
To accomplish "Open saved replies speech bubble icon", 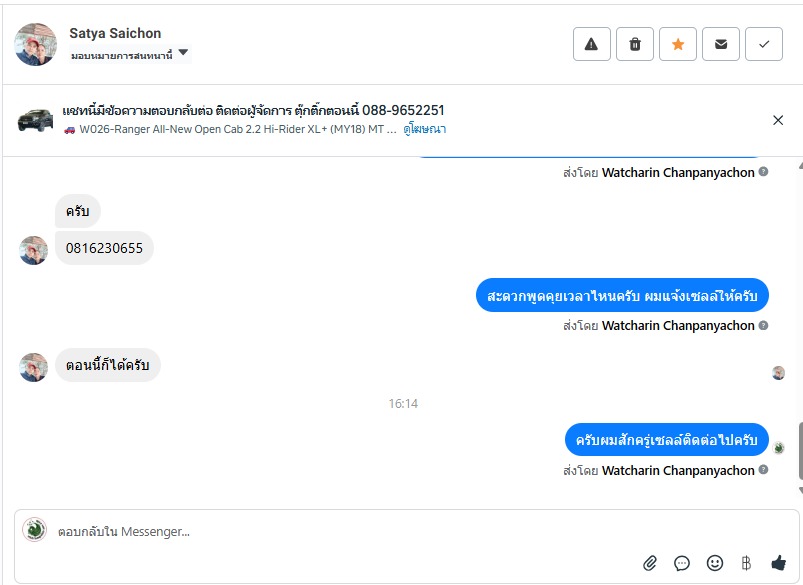I will coord(682,563).
